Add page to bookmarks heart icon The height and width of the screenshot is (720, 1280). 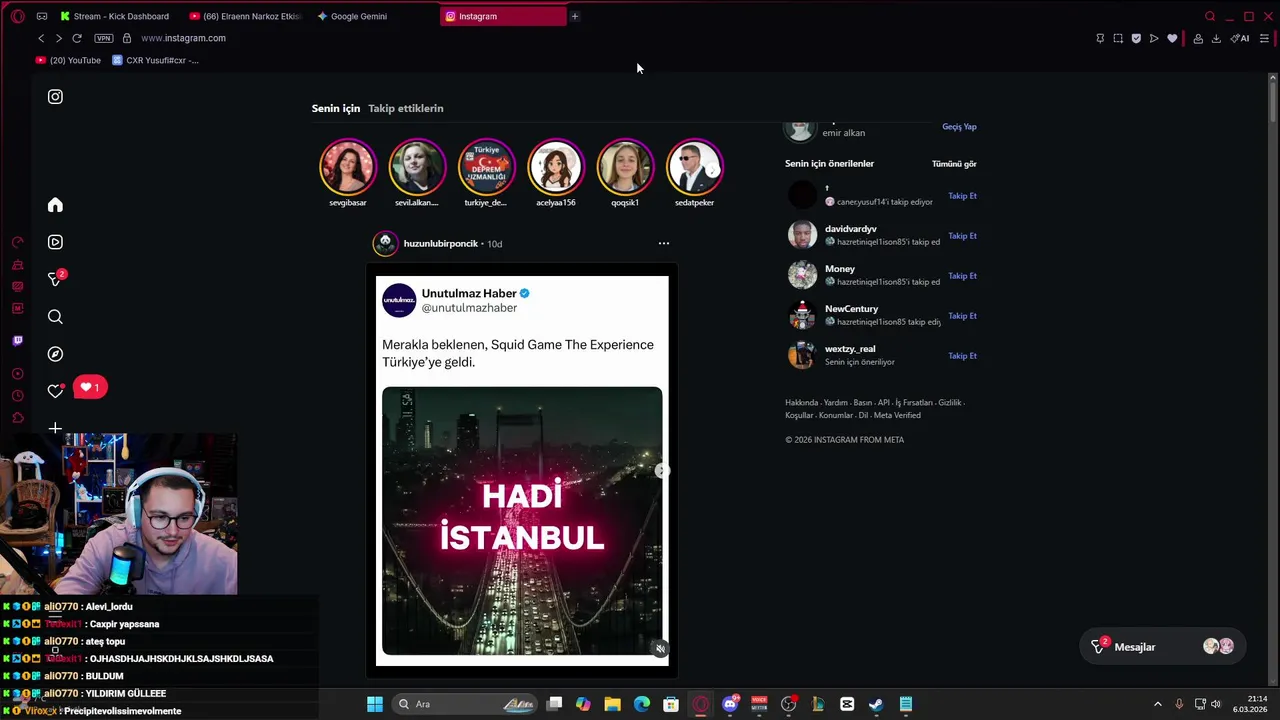(x=1172, y=38)
